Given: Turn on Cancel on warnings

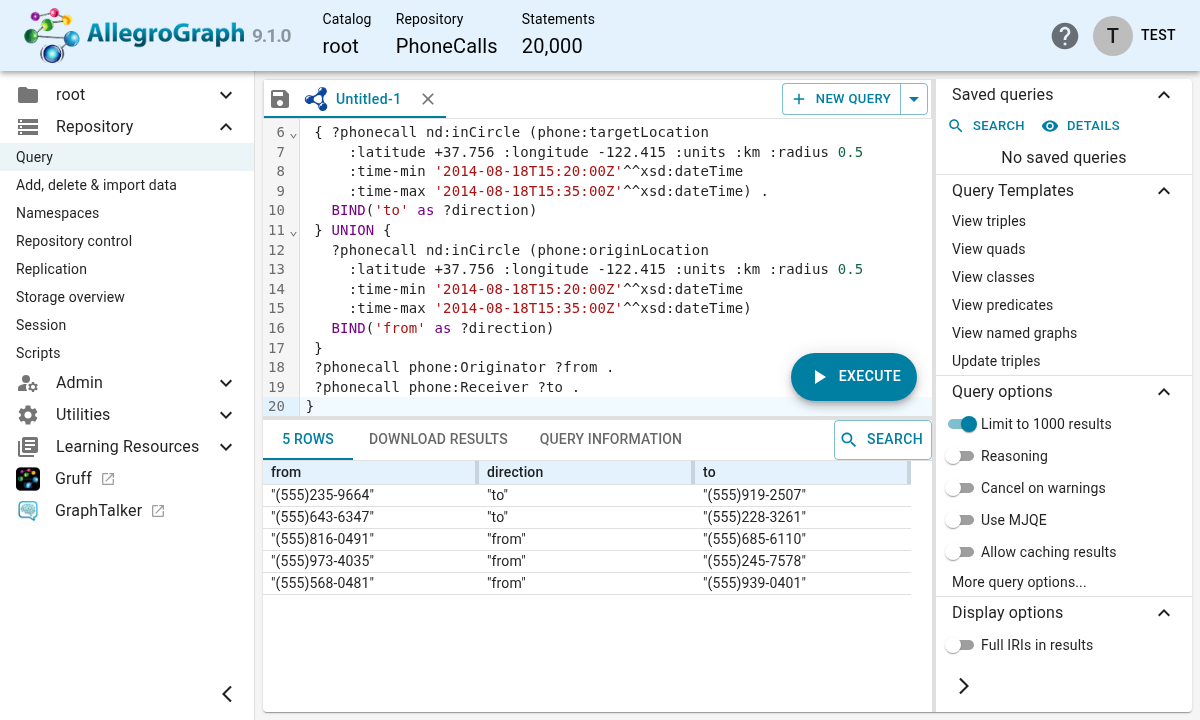Looking at the screenshot, I should coord(960,488).
